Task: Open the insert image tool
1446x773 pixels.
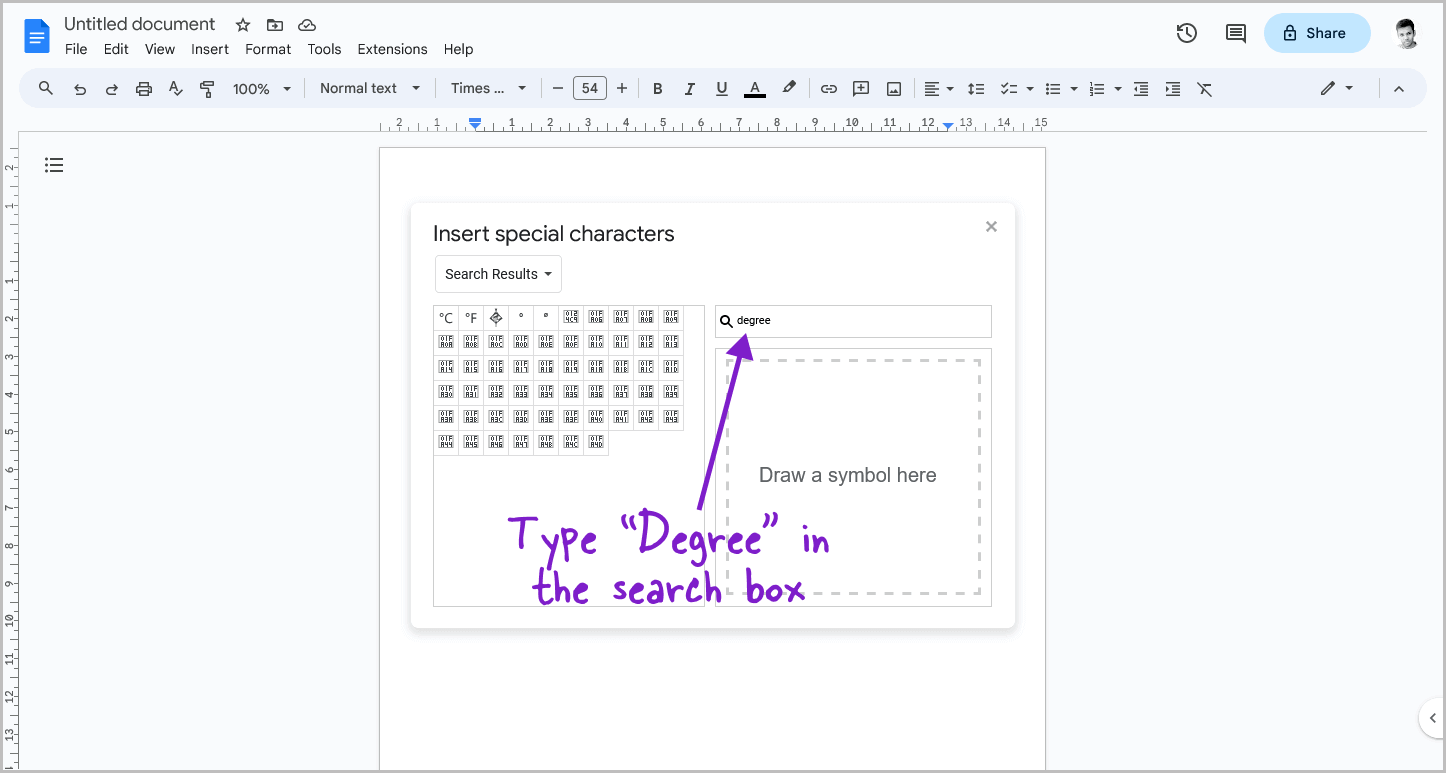Action: coord(892,88)
